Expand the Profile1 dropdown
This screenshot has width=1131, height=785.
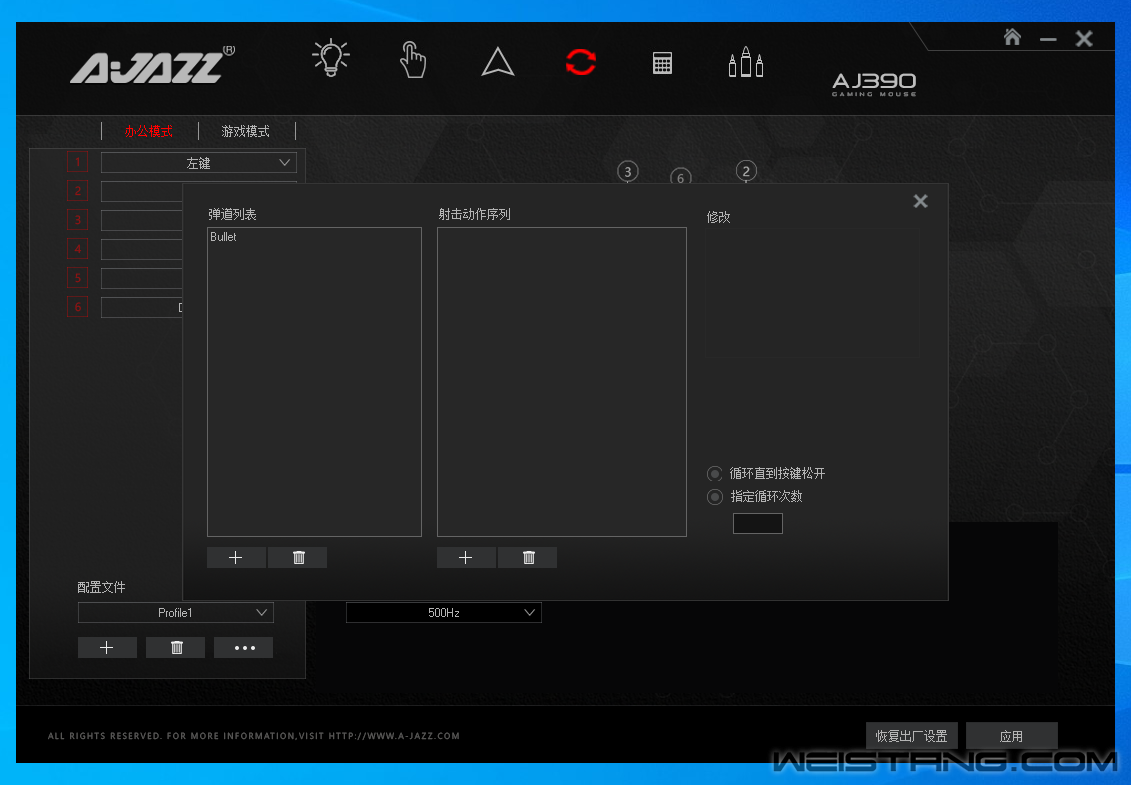tap(175, 613)
